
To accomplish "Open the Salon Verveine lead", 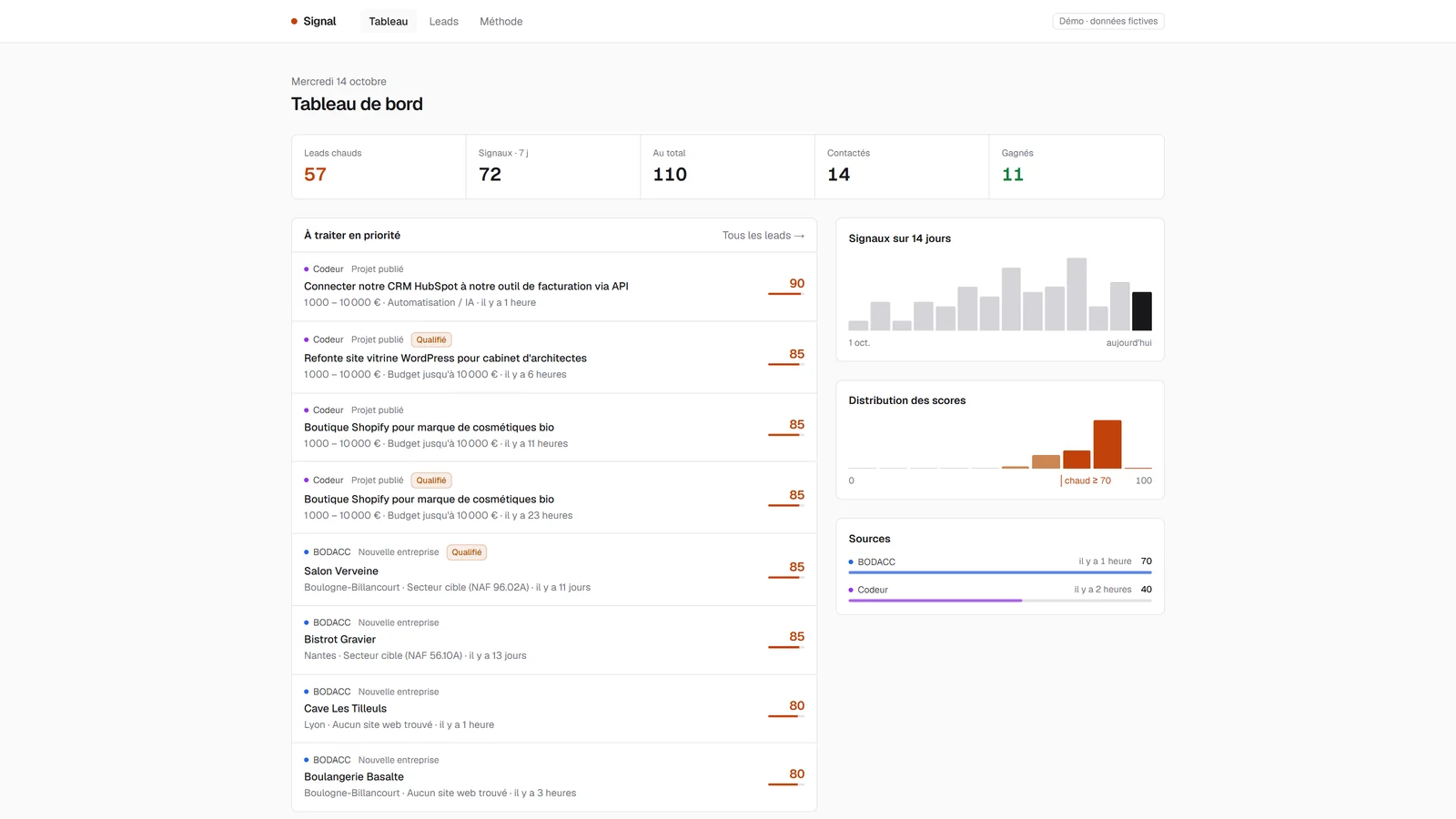I will click(x=554, y=570).
